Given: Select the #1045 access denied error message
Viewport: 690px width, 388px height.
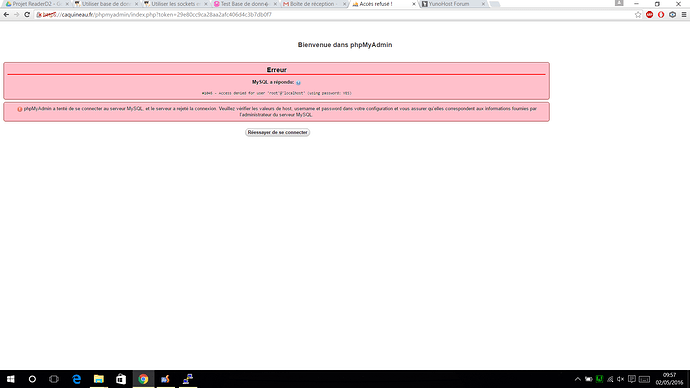Looking at the screenshot, I should point(276,93).
